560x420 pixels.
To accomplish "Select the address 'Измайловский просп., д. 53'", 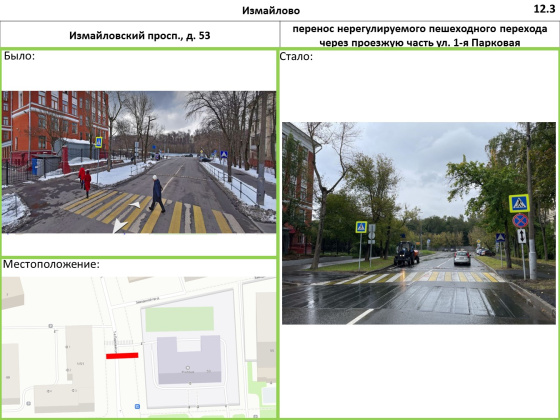I will 140,36.
